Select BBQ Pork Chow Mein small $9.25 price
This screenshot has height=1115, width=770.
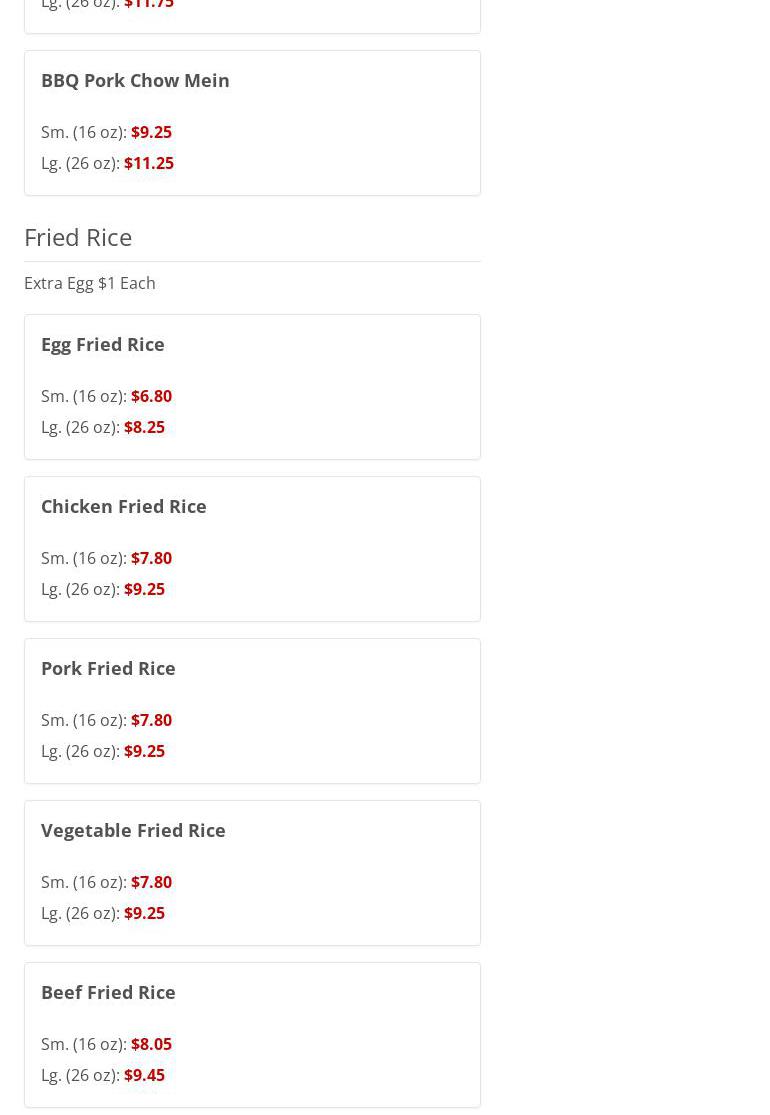coord(151,132)
